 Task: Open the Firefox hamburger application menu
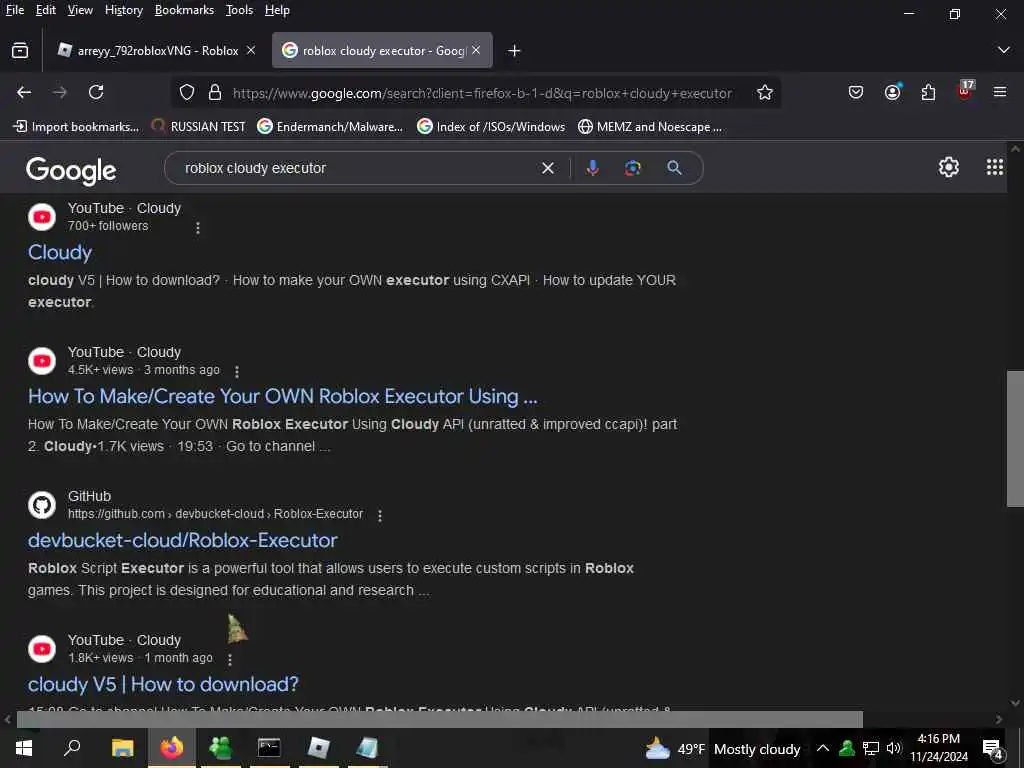pyautogui.click(x=1000, y=93)
